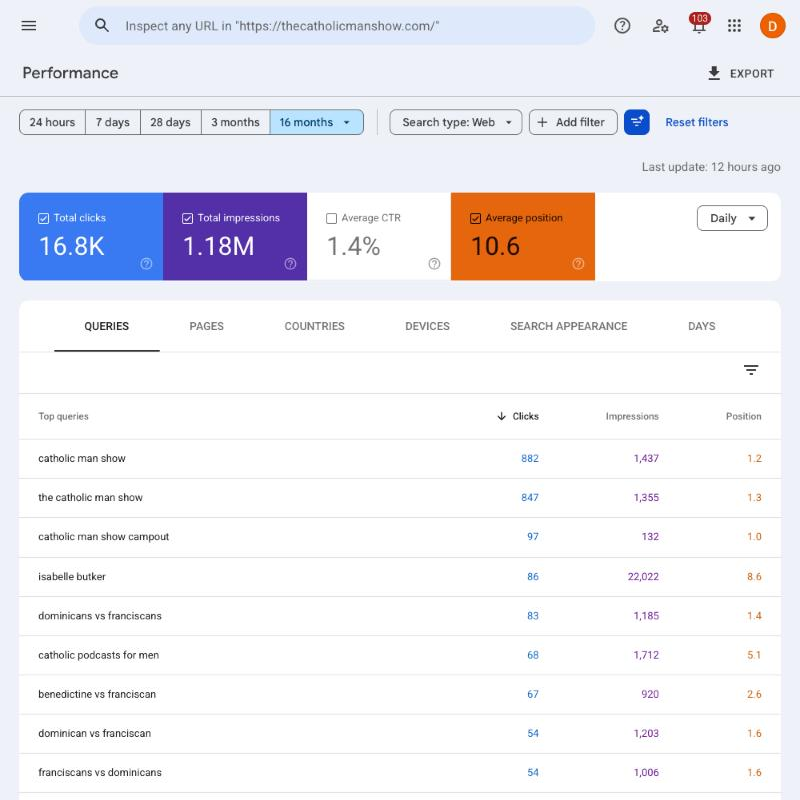Click the search magnifier icon
The width and height of the screenshot is (800, 800).
point(102,26)
